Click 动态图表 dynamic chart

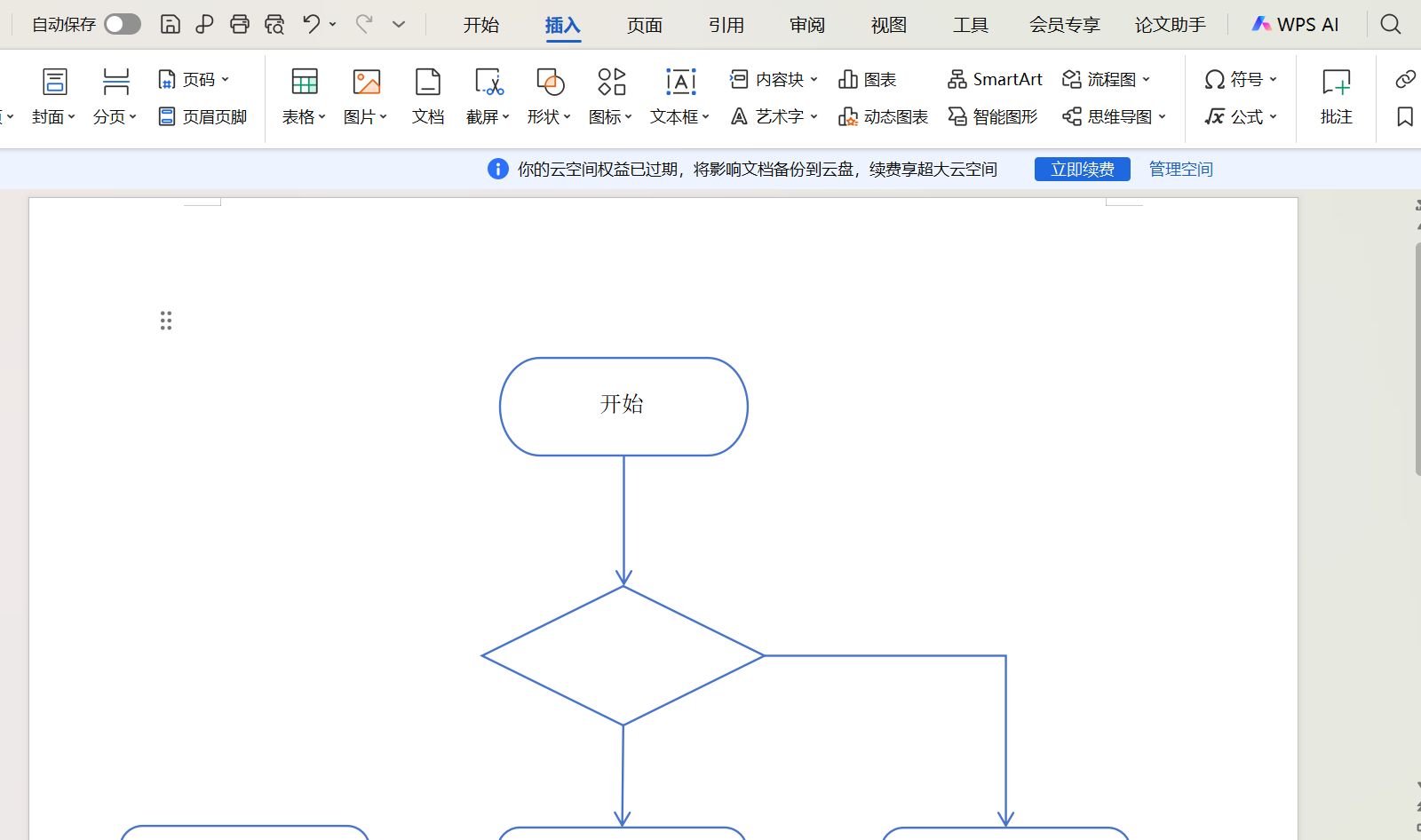(883, 116)
